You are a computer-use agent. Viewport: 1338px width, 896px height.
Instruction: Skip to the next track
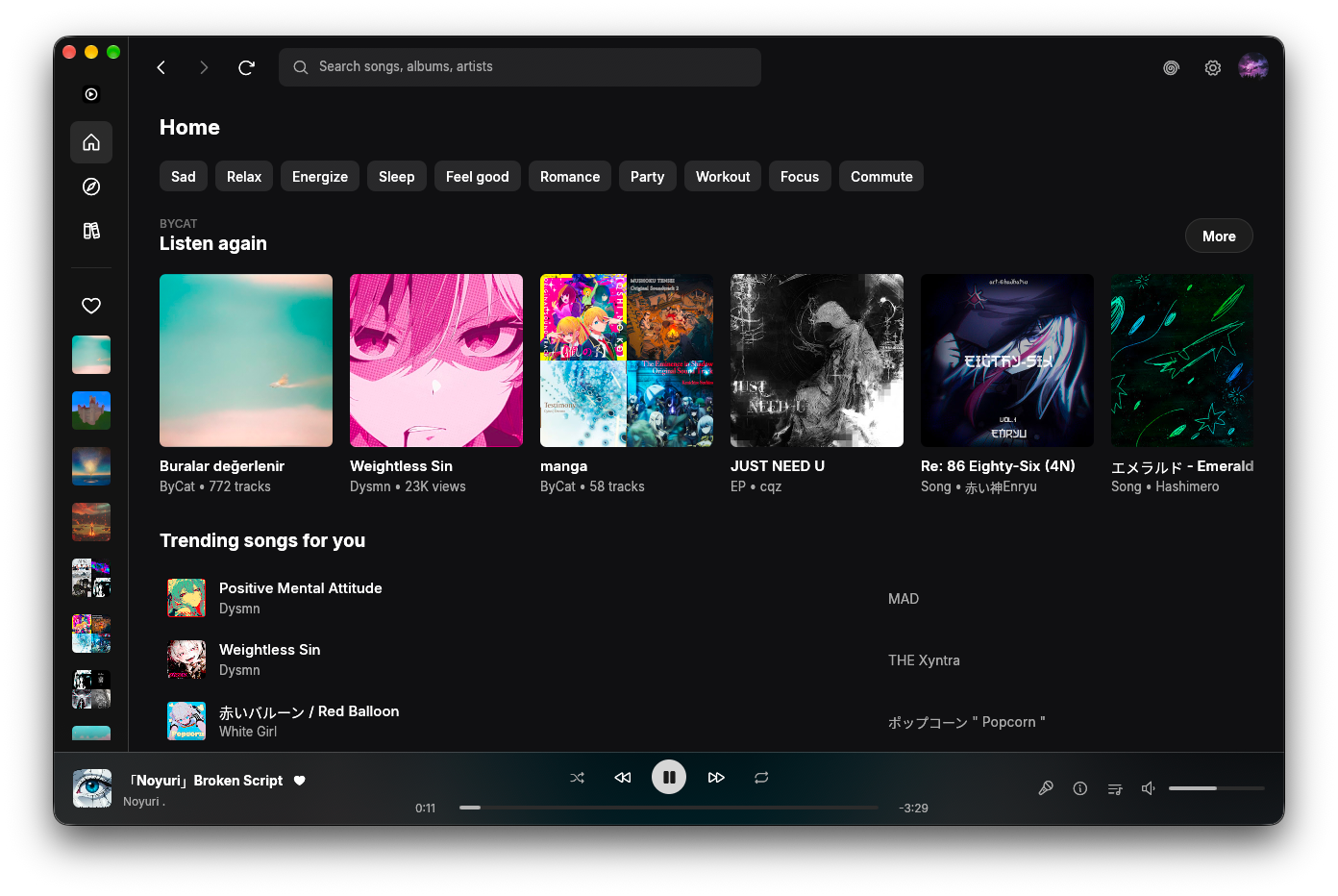pos(716,777)
